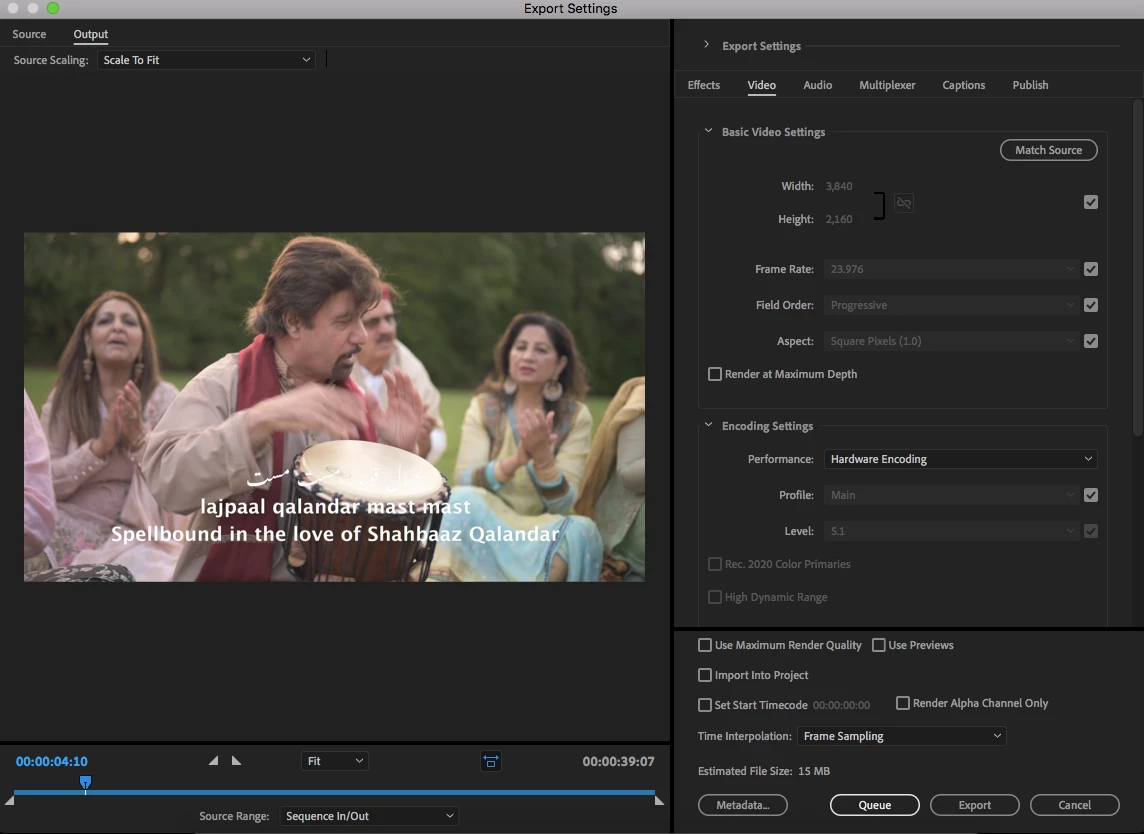This screenshot has width=1144, height=834.
Task: Click the Height value 2,160
Action: pyautogui.click(x=839, y=219)
